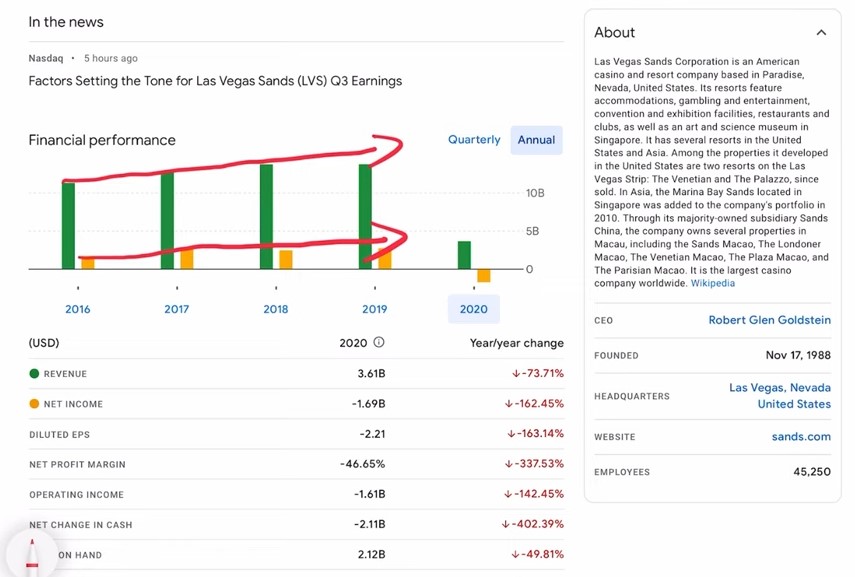Select the 2017 year label
This screenshot has height=577, width=855.
coord(177,309)
